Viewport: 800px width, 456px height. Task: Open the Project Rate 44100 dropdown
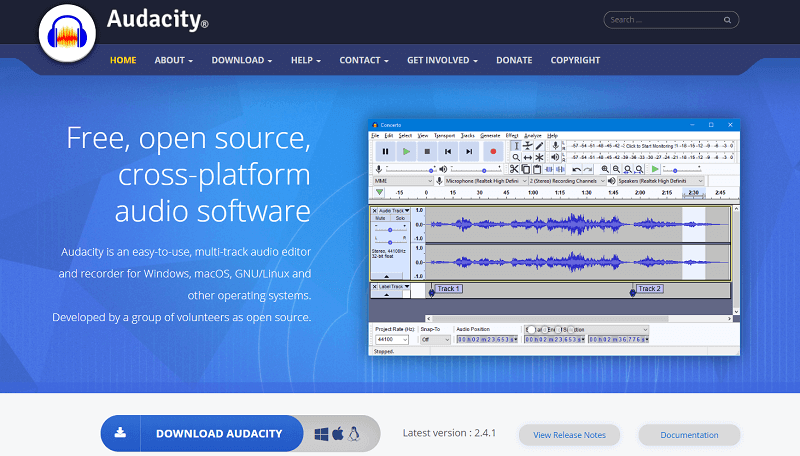click(x=392, y=339)
